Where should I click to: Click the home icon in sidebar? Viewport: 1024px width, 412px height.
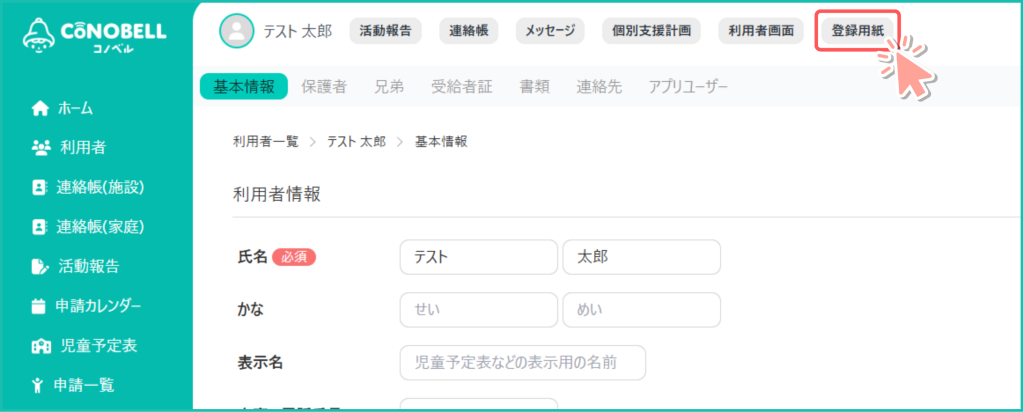[x=40, y=108]
